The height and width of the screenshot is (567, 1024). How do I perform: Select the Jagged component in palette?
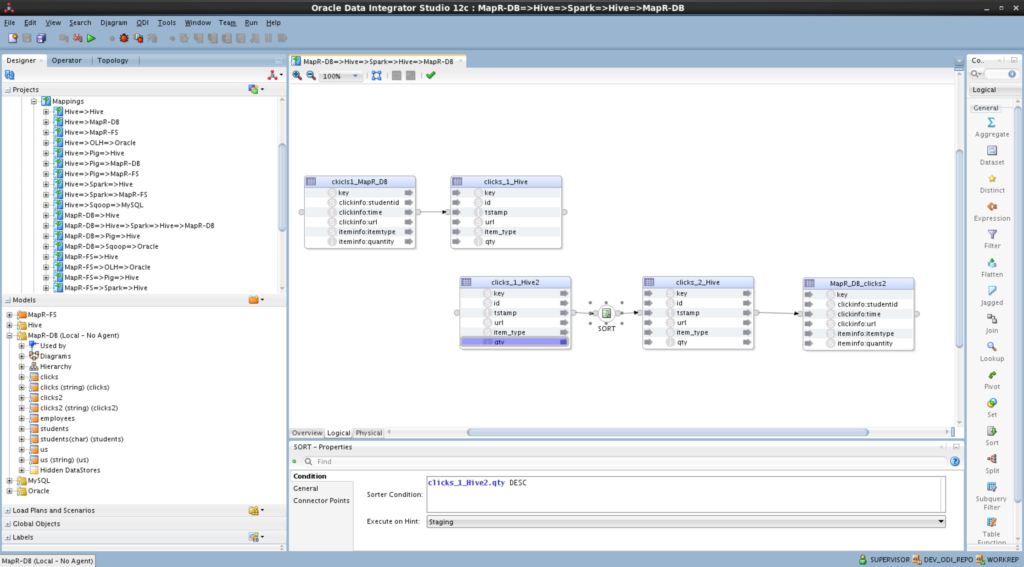(x=991, y=296)
